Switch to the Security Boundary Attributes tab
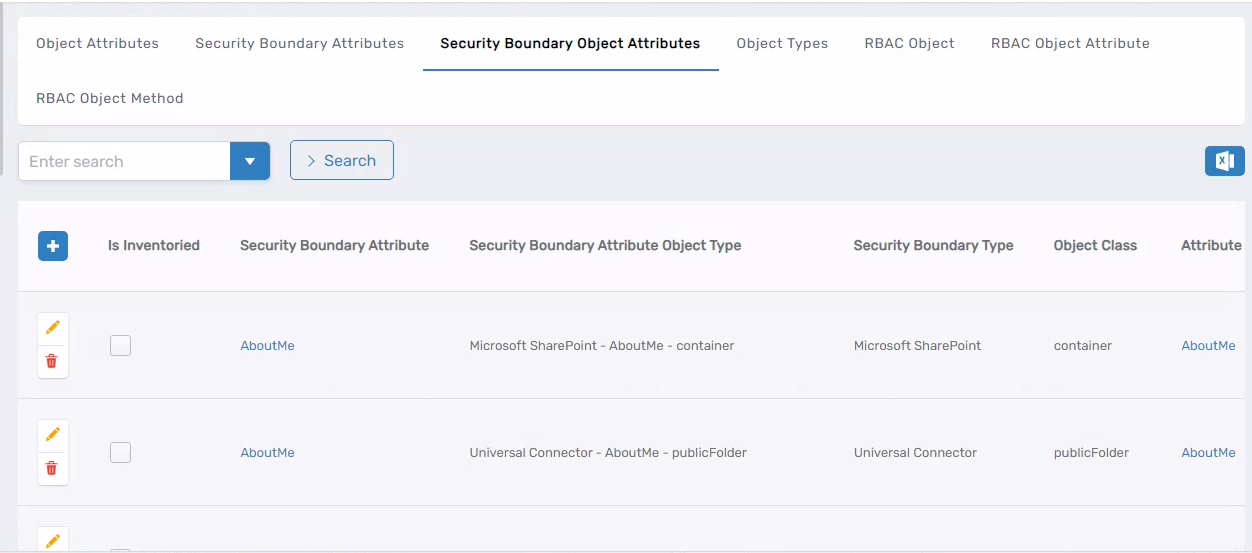The height and width of the screenshot is (553, 1252). click(x=299, y=43)
